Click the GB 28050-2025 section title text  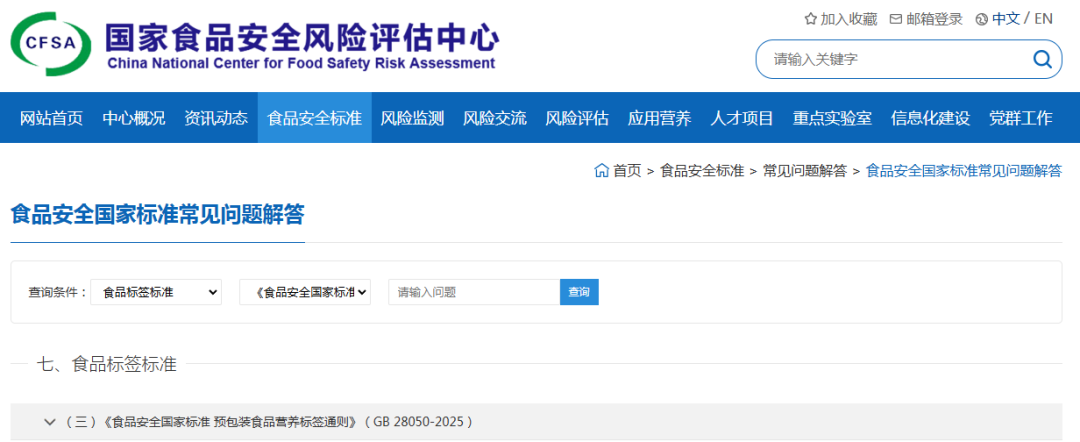point(268,421)
